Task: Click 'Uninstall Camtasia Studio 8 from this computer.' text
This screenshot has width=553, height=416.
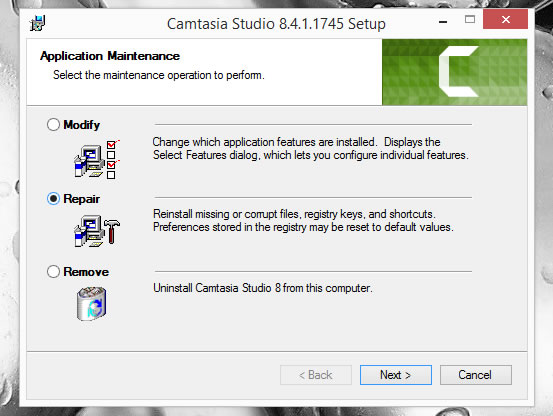Action: [263, 288]
